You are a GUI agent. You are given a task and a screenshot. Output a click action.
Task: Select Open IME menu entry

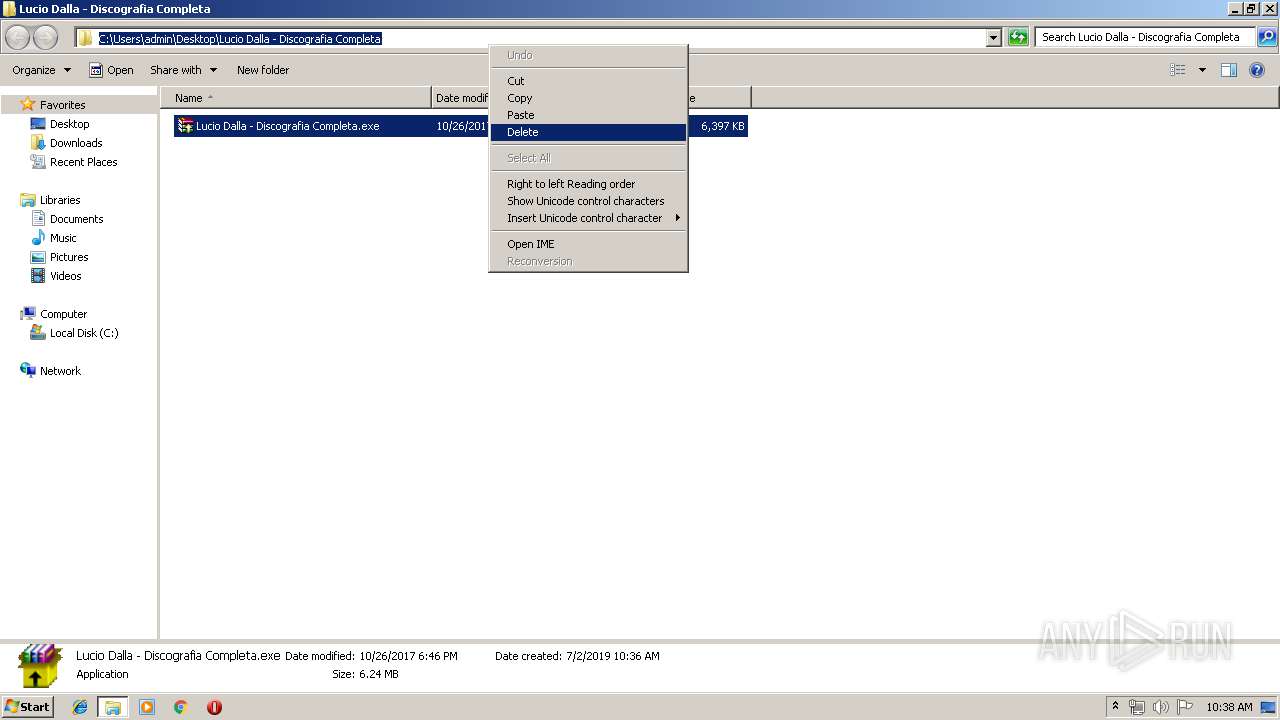(588, 244)
